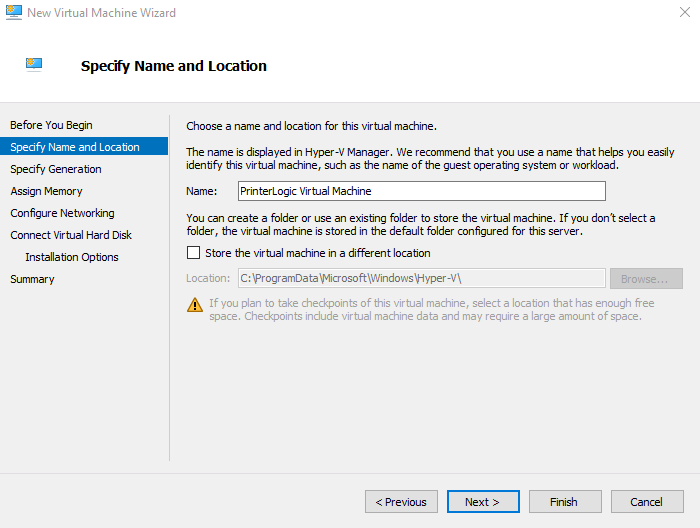Open the Configure Networking step

pyautogui.click(x=62, y=213)
